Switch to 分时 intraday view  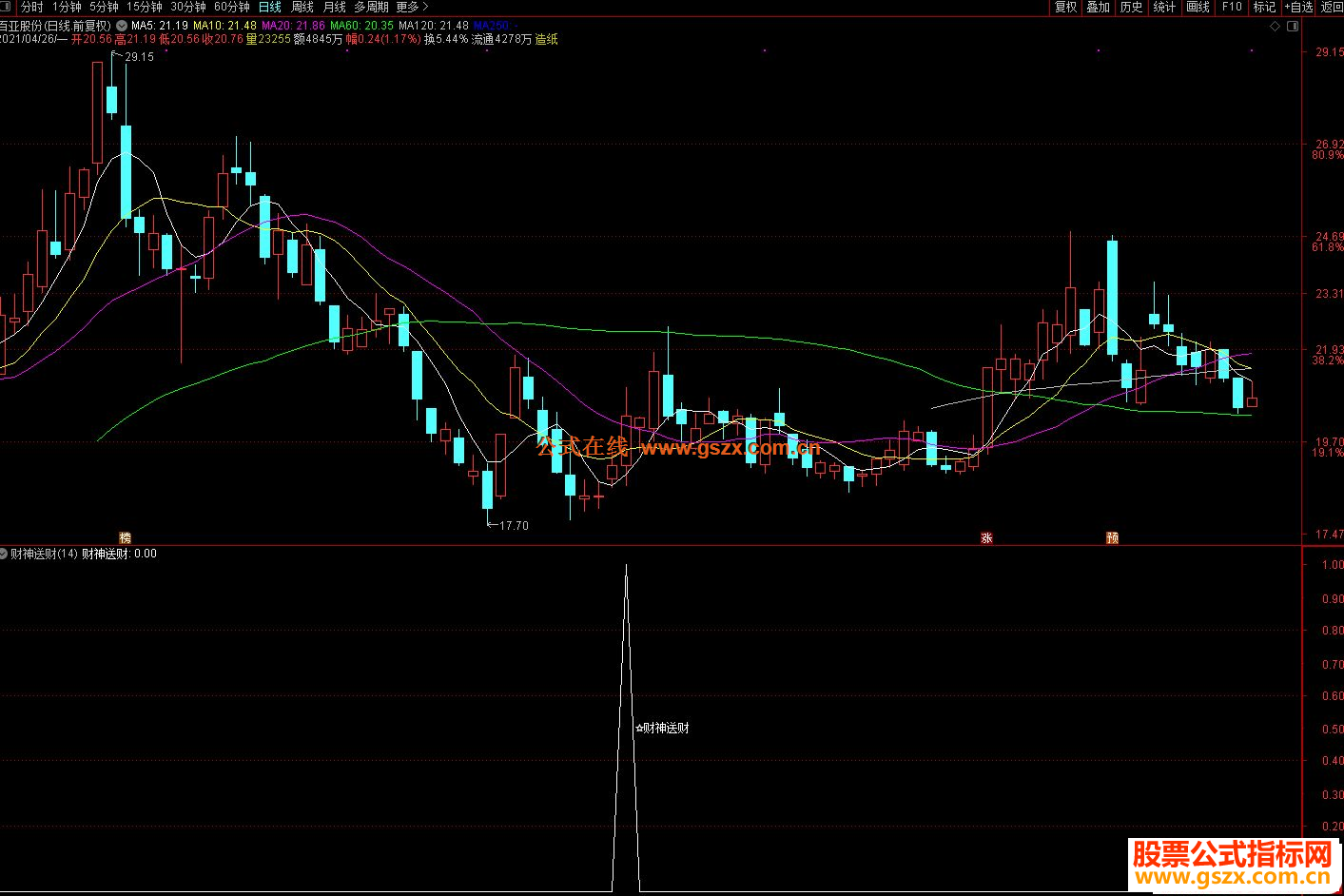(x=32, y=7)
